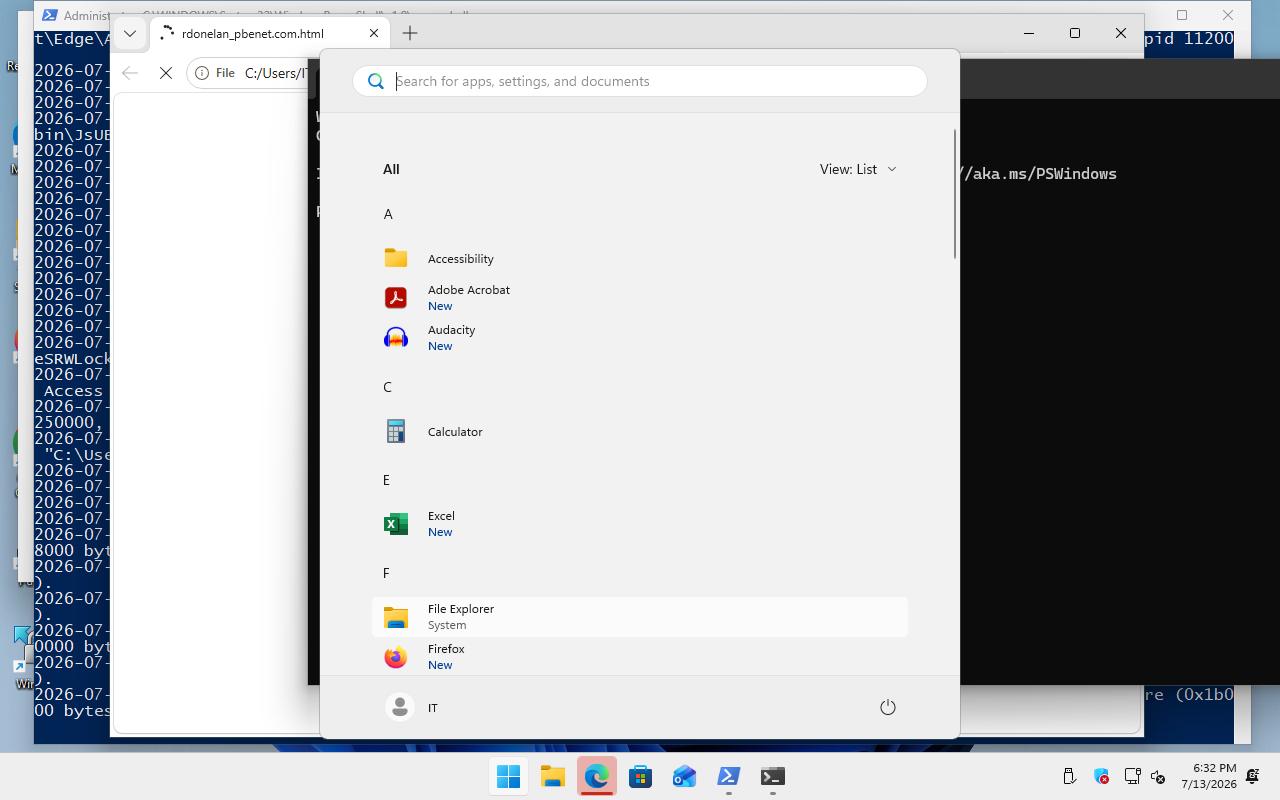Open the Calculator app

tap(640, 431)
